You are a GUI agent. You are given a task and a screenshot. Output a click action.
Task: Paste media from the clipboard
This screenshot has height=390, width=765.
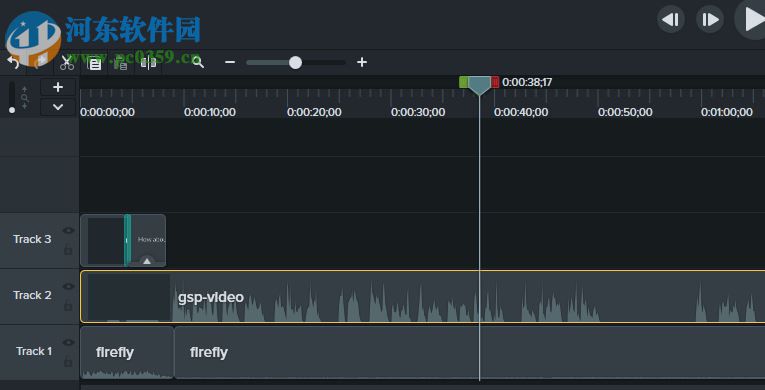pyautogui.click(x=121, y=62)
